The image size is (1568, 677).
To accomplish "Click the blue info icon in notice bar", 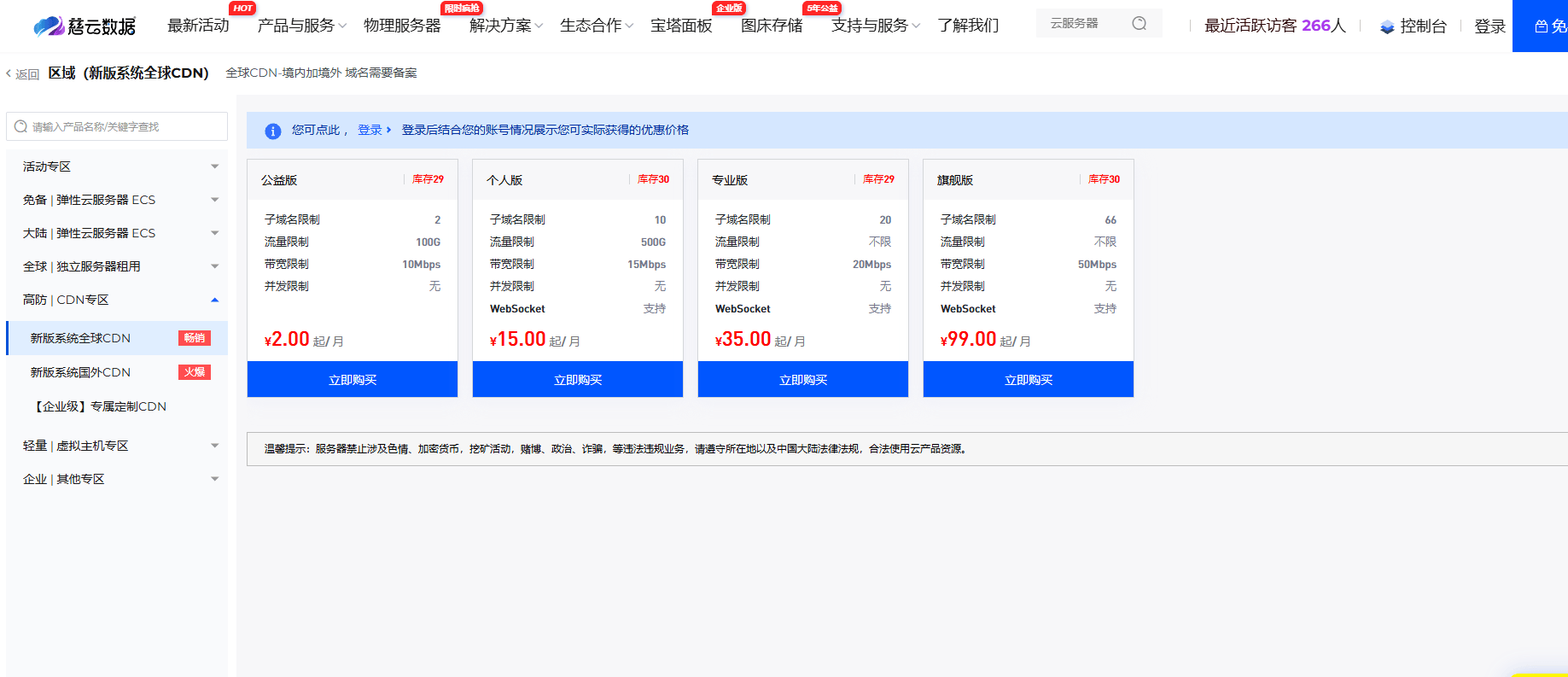I will coord(273,131).
